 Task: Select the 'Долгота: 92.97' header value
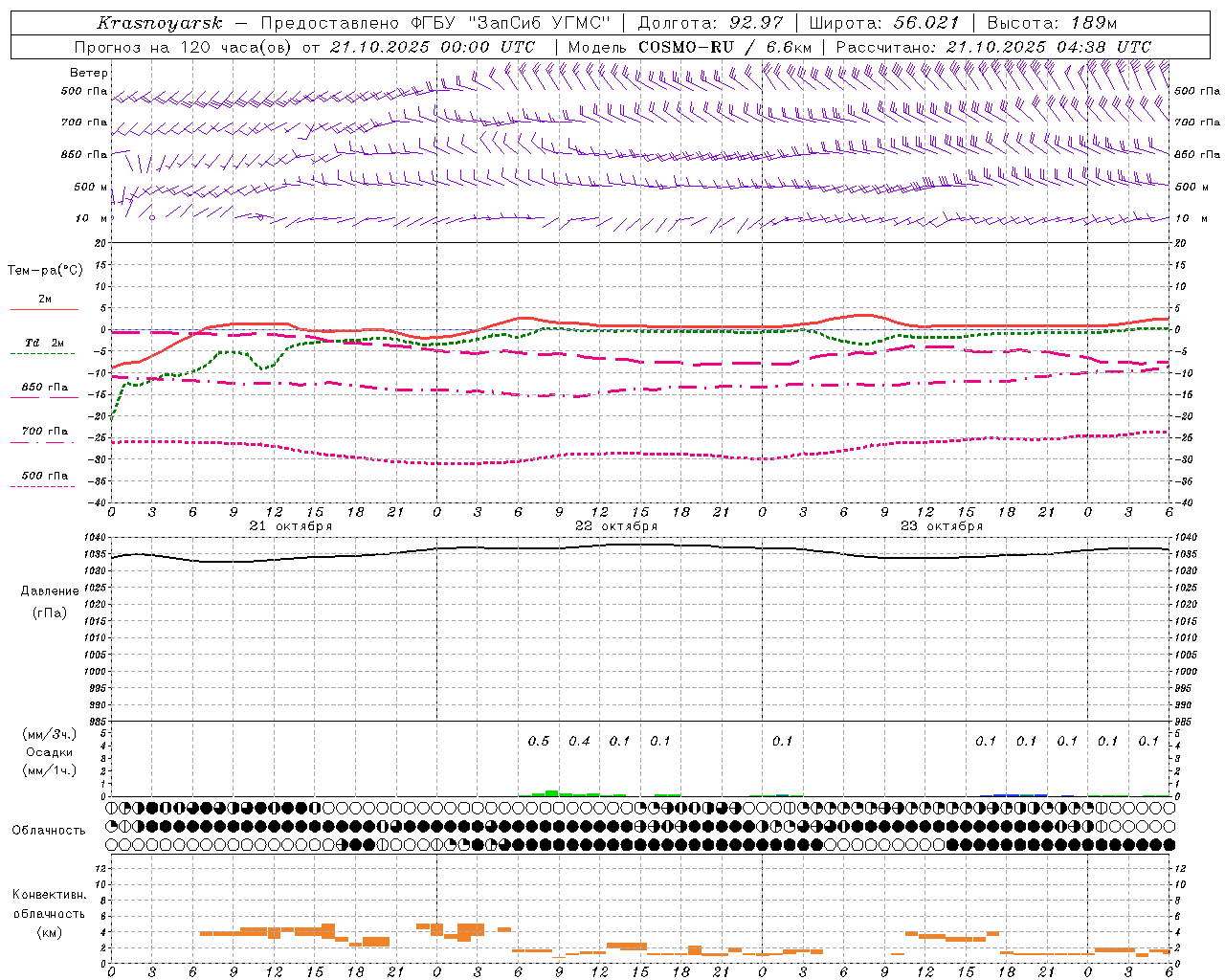coord(710,23)
